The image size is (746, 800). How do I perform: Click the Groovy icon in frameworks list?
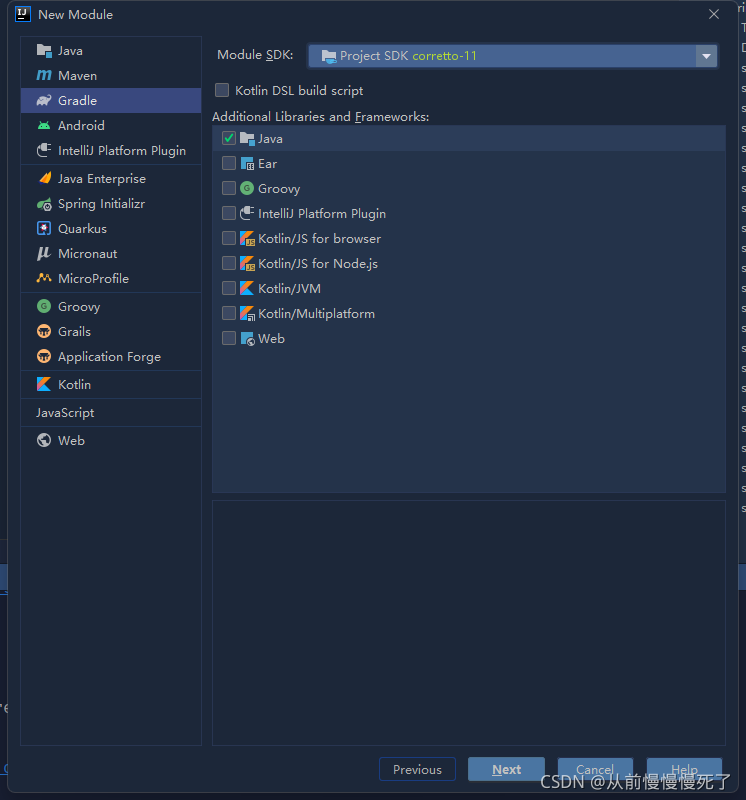pyautogui.click(x=247, y=188)
